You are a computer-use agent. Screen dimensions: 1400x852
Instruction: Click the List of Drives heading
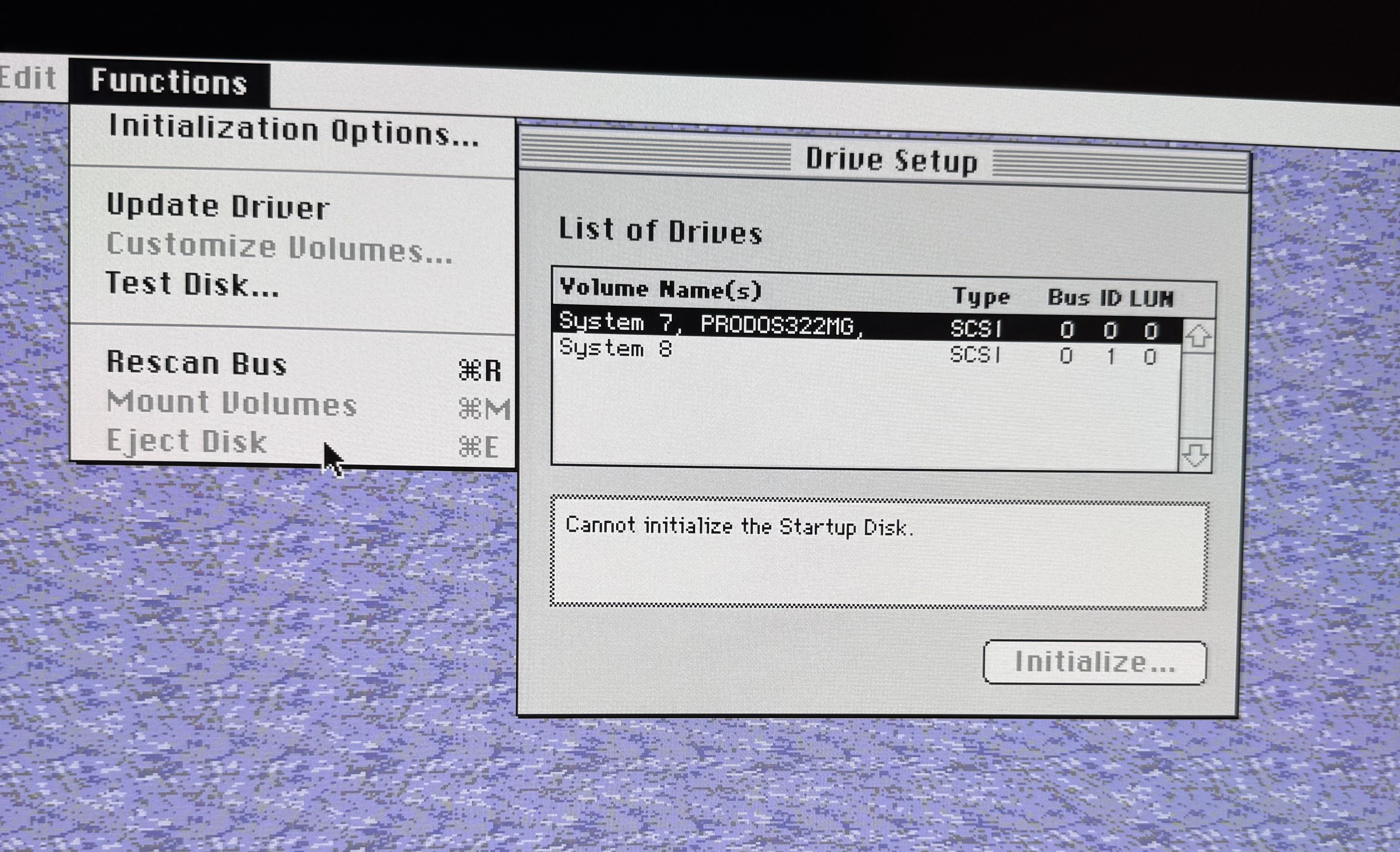pyautogui.click(x=660, y=230)
